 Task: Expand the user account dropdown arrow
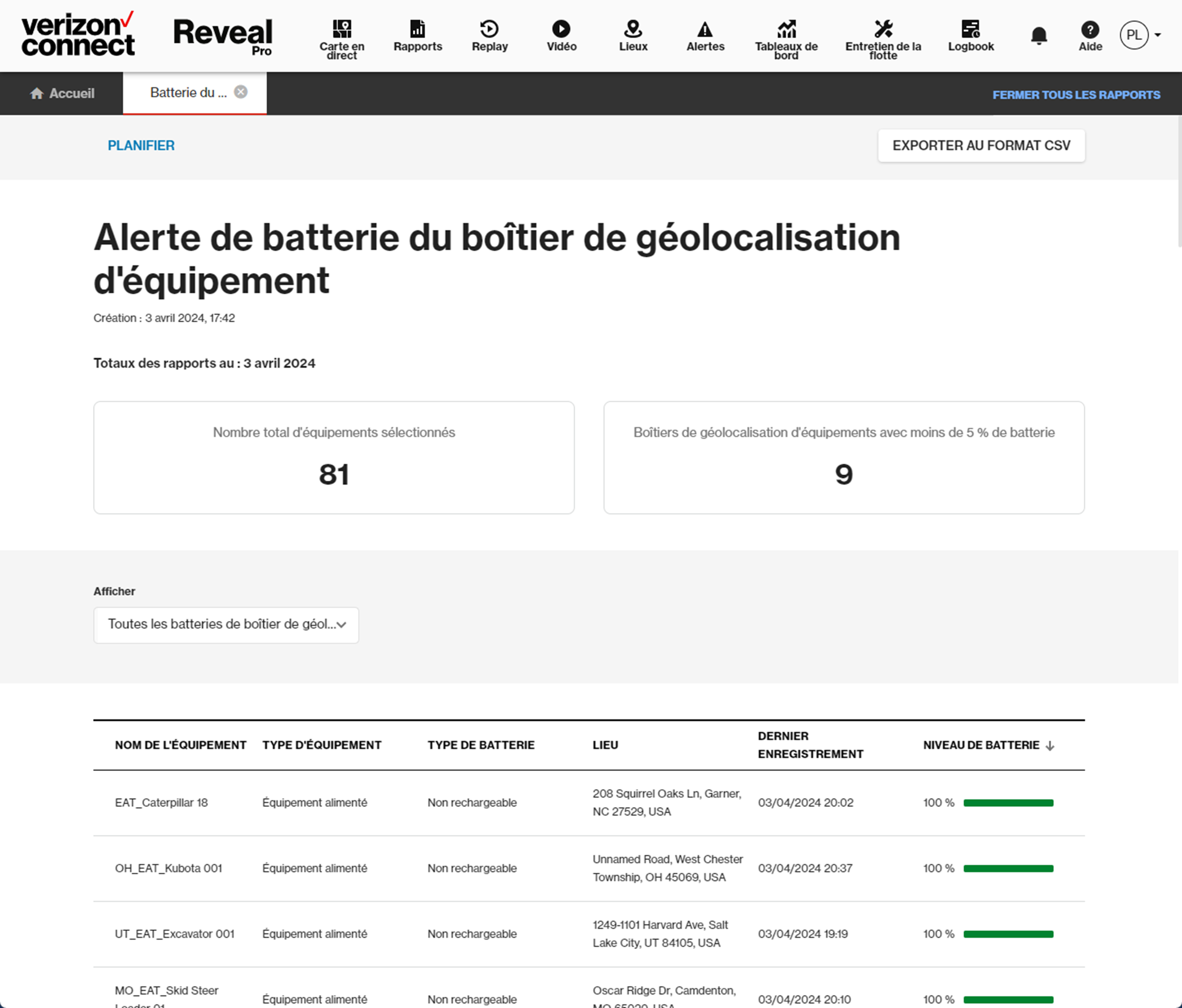1158,35
